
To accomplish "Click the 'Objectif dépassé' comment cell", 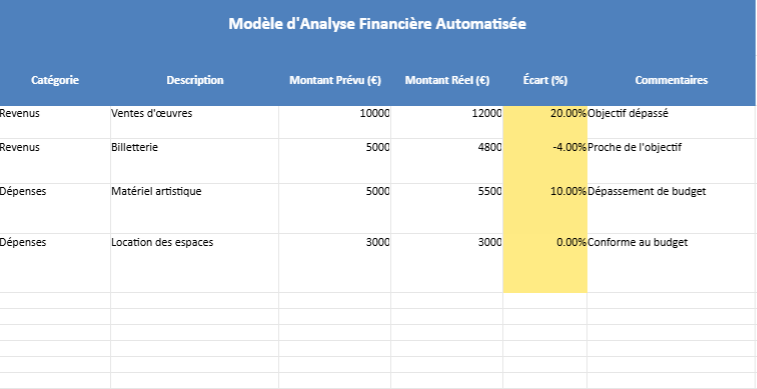I will pos(671,123).
